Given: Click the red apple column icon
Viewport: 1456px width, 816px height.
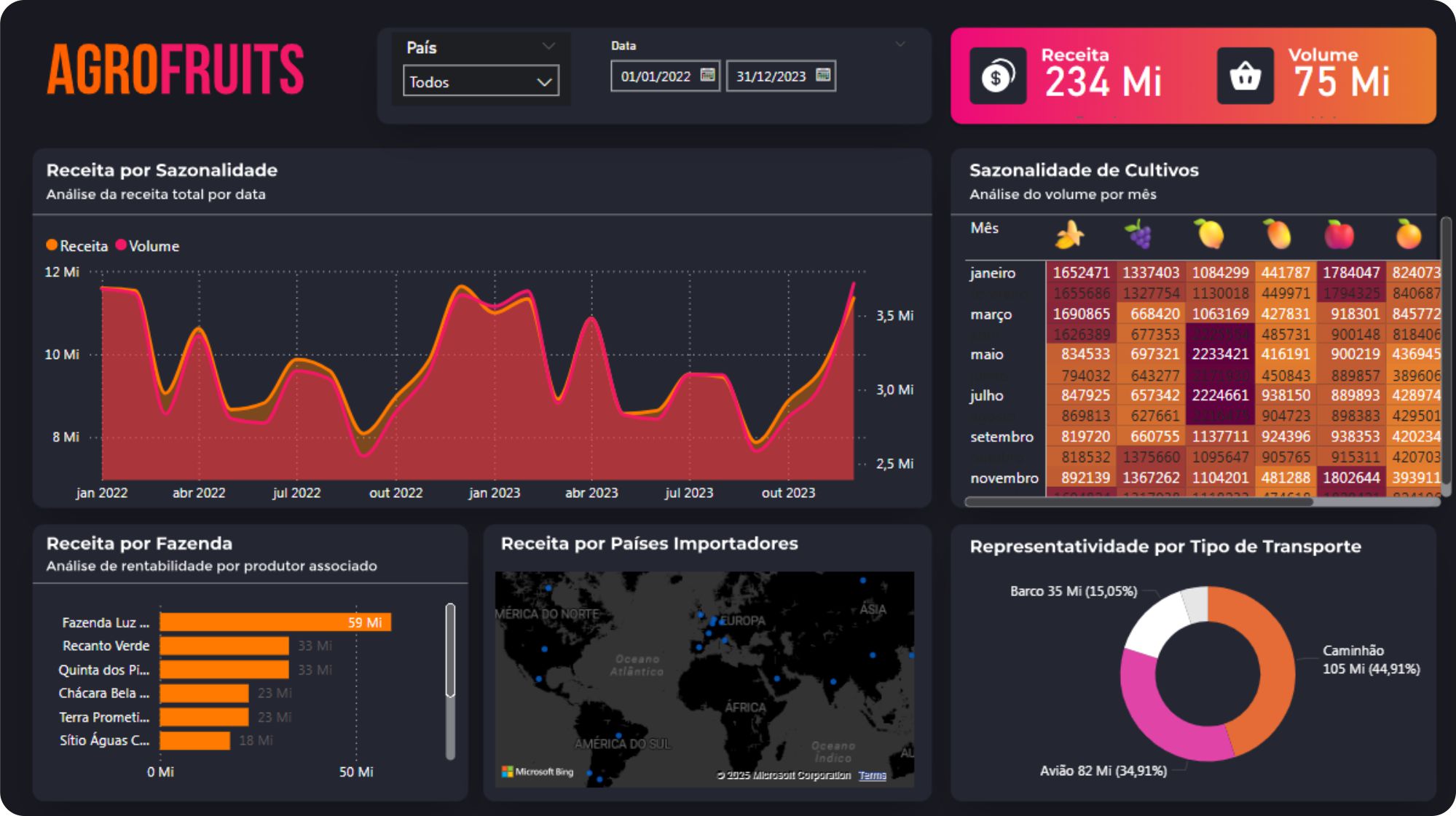Looking at the screenshot, I should click(1339, 234).
